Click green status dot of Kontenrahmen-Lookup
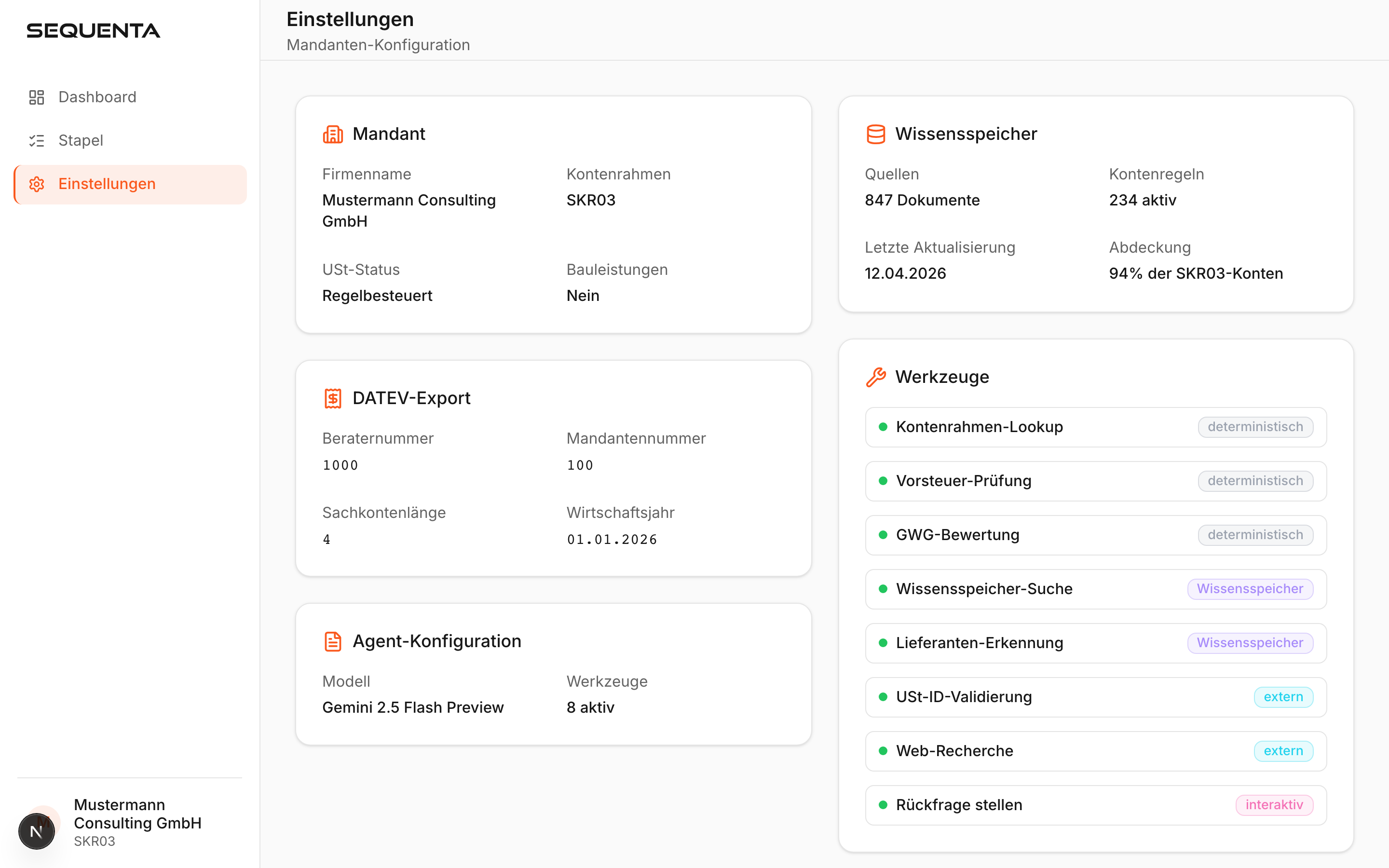Image resolution: width=1389 pixels, height=868 pixels. (884, 427)
